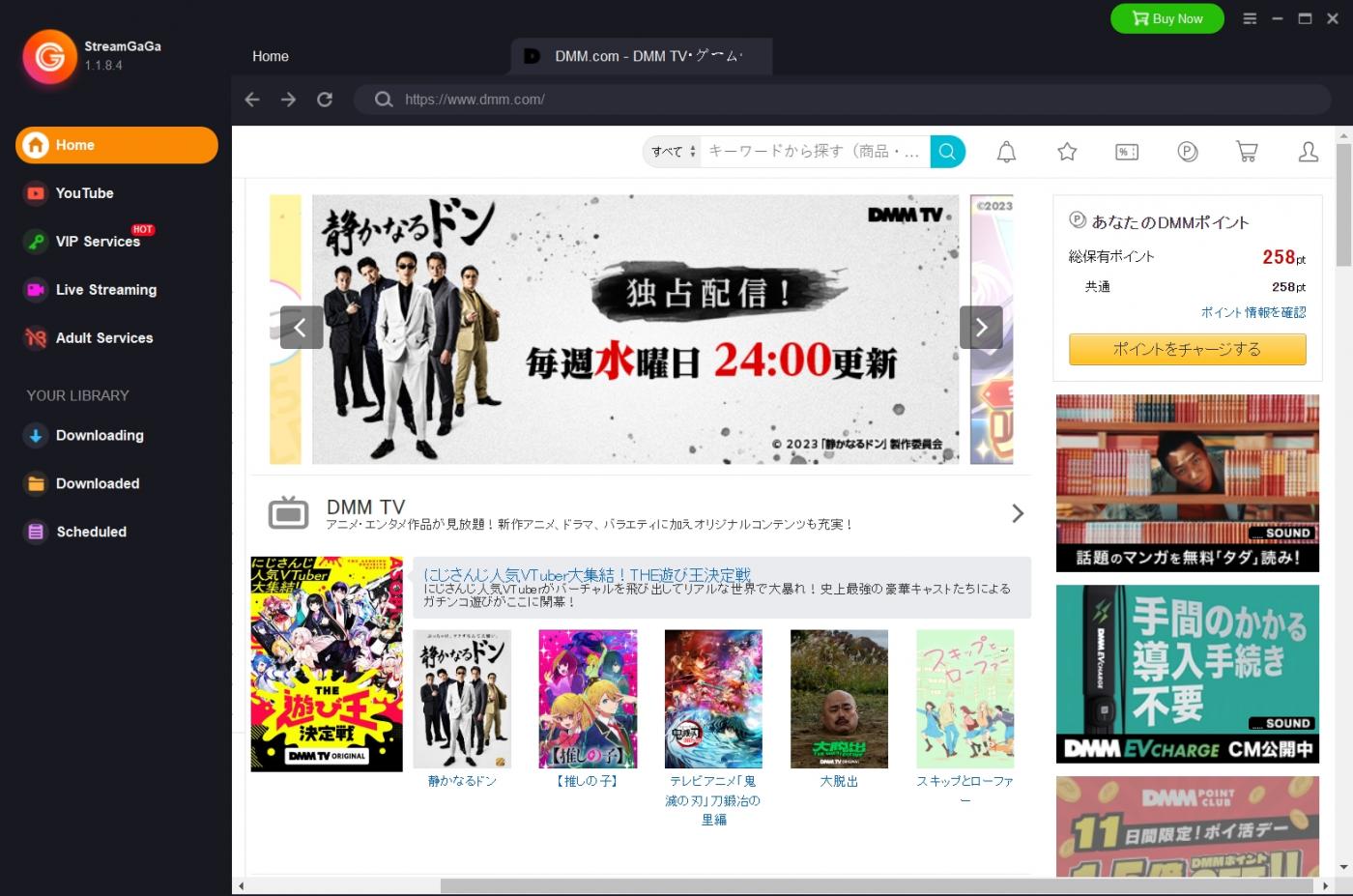Open the Live Streaming section
Image resolution: width=1353 pixels, height=896 pixels.
[x=106, y=289]
